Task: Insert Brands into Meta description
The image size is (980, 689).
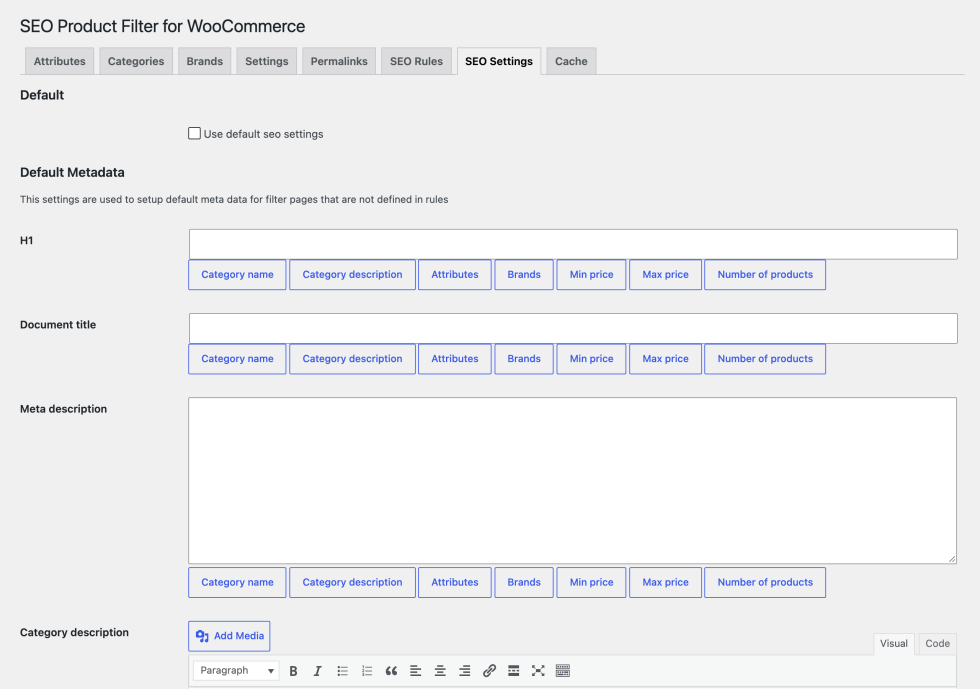Action: 524,582
